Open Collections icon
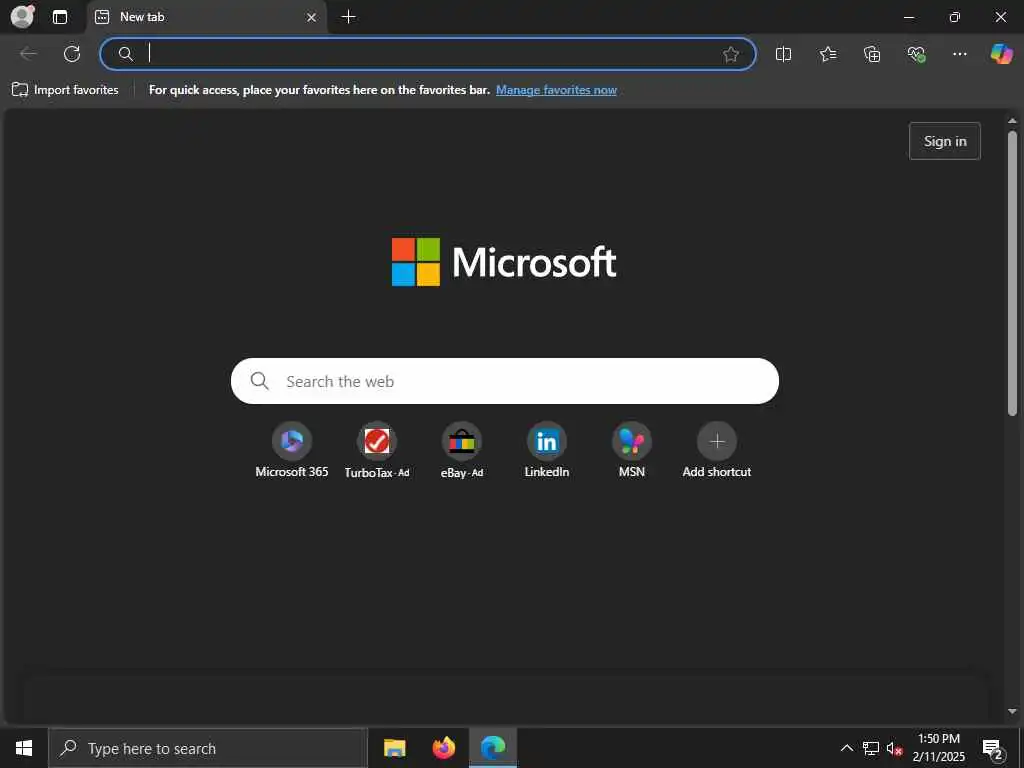The image size is (1024, 768). 872,54
